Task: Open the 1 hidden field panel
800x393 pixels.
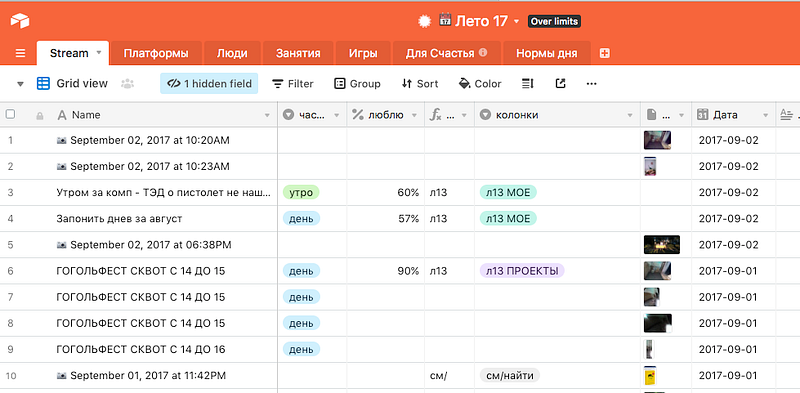Action: tap(209, 84)
